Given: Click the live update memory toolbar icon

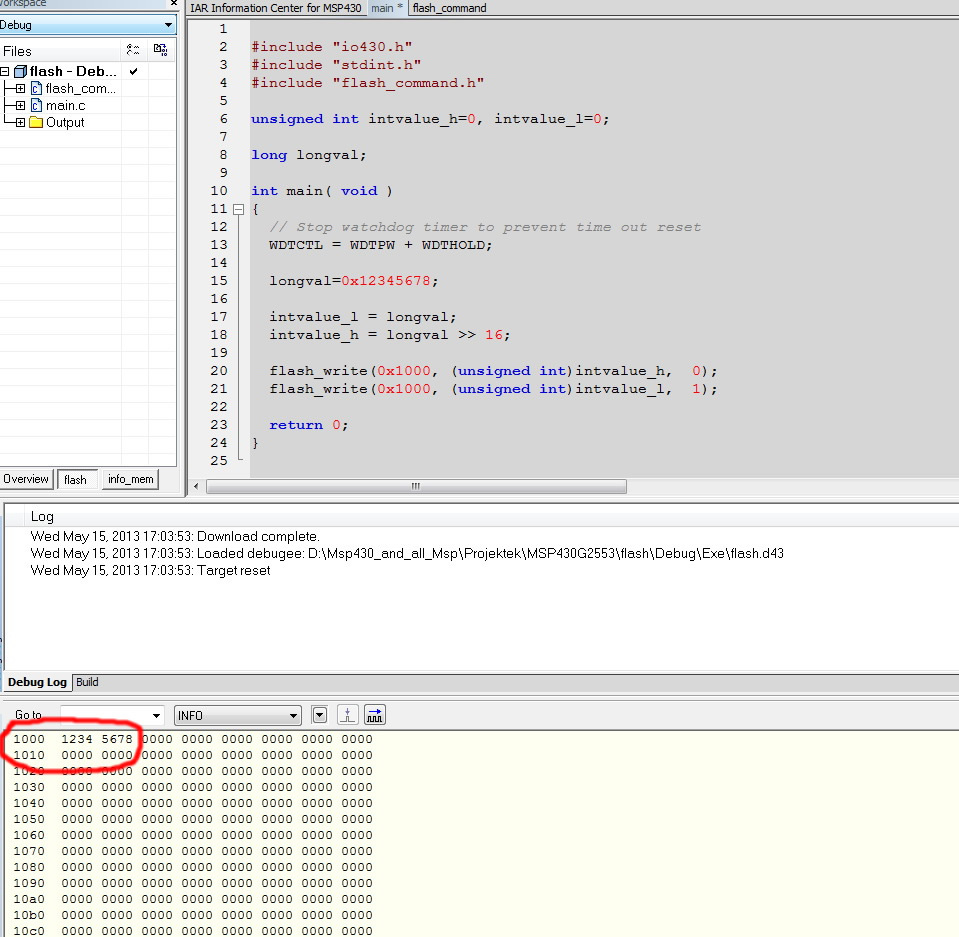Looking at the screenshot, I should (375, 714).
